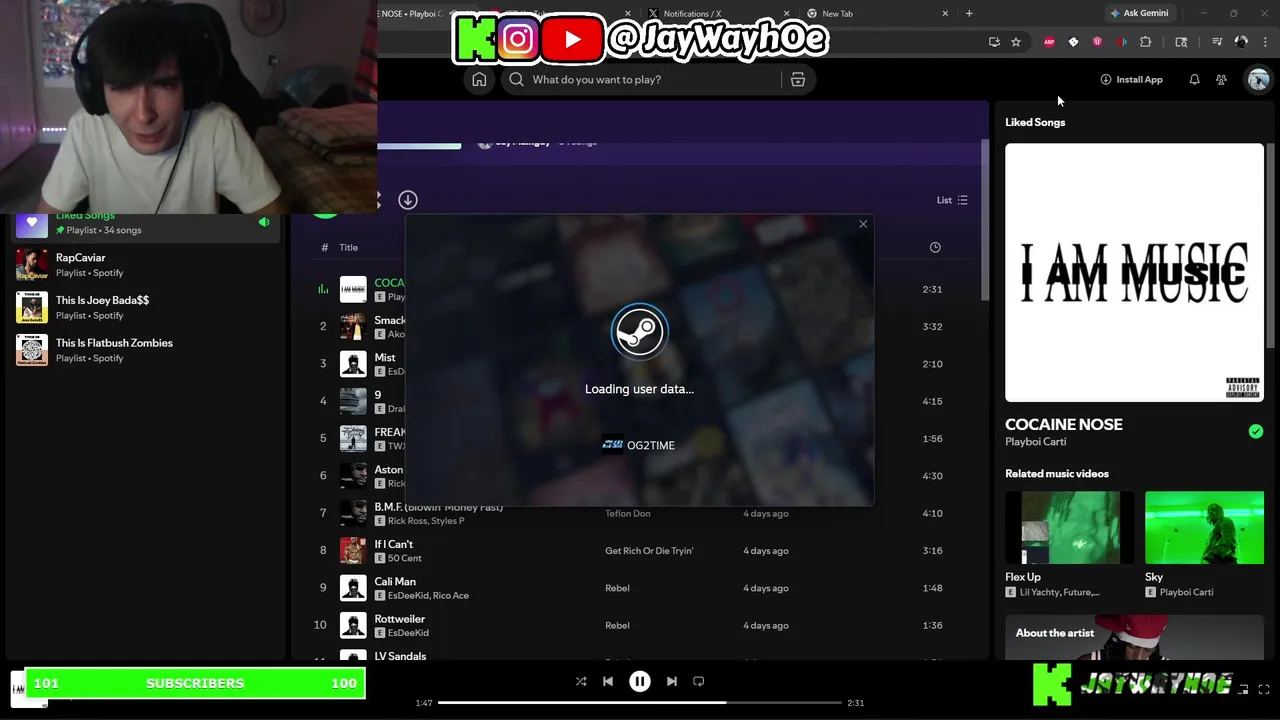
Task: Open I AM MUSIC album cover
Action: (1134, 272)
